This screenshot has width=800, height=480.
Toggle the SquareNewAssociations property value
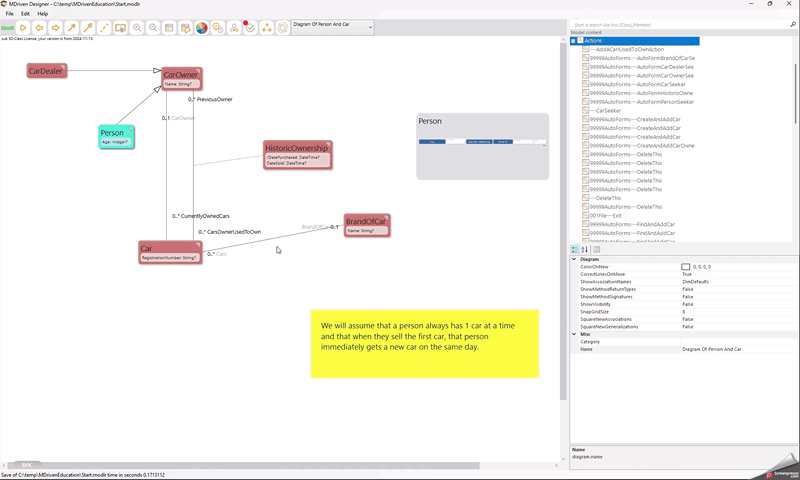coord(688,319)
